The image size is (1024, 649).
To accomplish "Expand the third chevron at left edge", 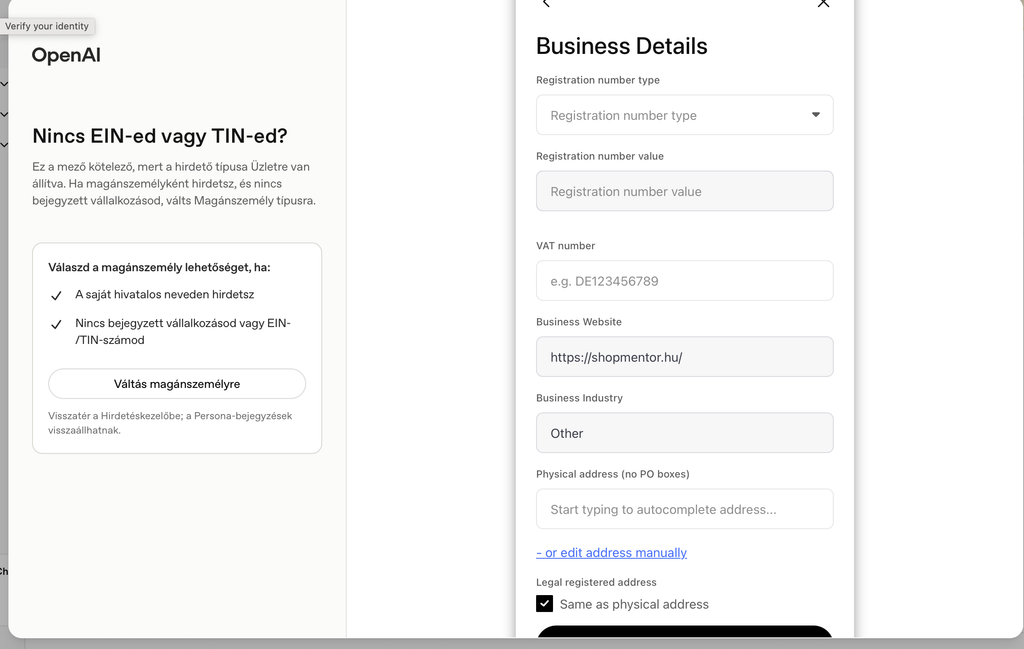I will click(4, 144).
